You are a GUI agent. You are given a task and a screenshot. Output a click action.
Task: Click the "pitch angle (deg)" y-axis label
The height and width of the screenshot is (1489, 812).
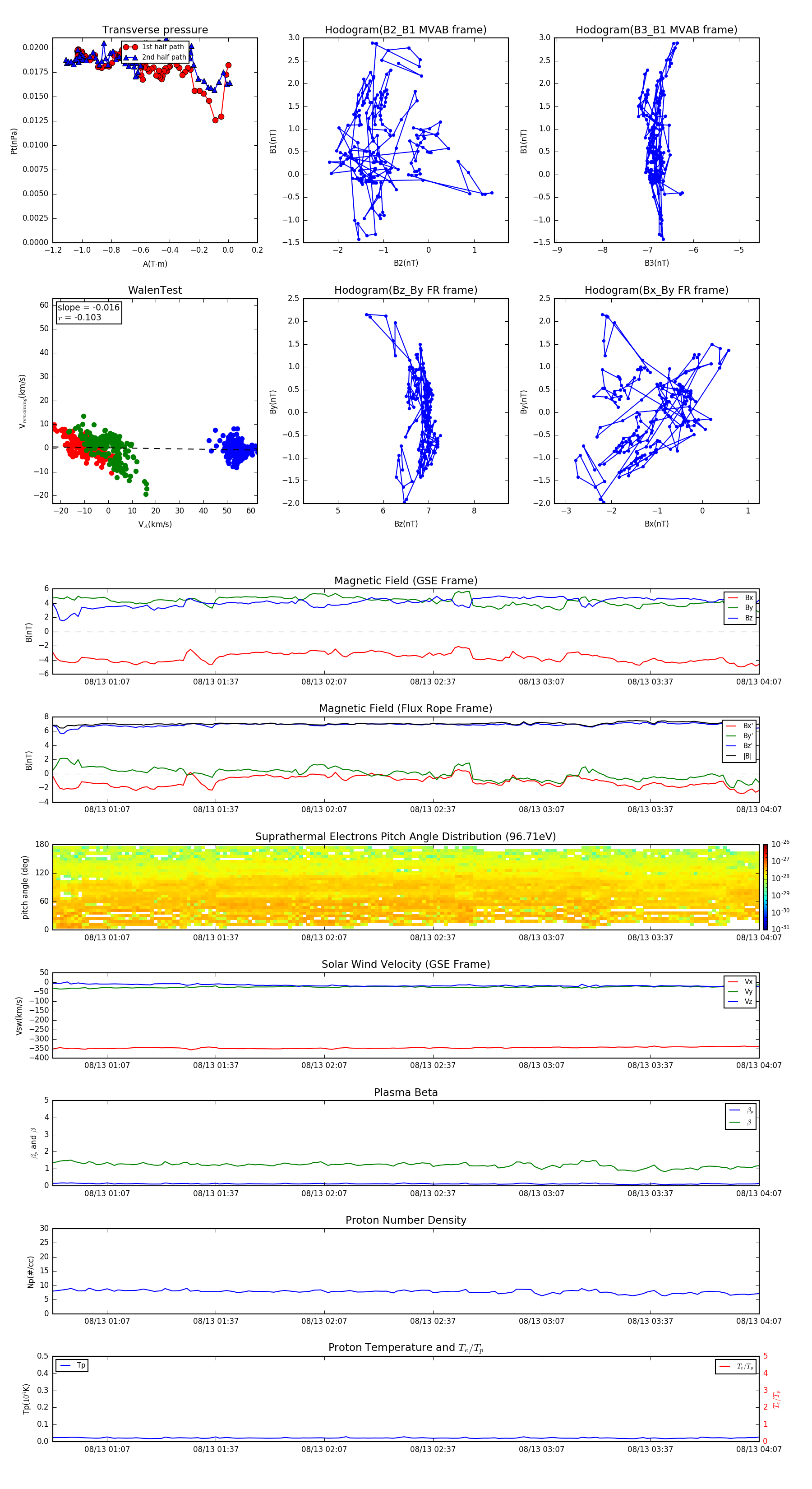pos(25,887)
